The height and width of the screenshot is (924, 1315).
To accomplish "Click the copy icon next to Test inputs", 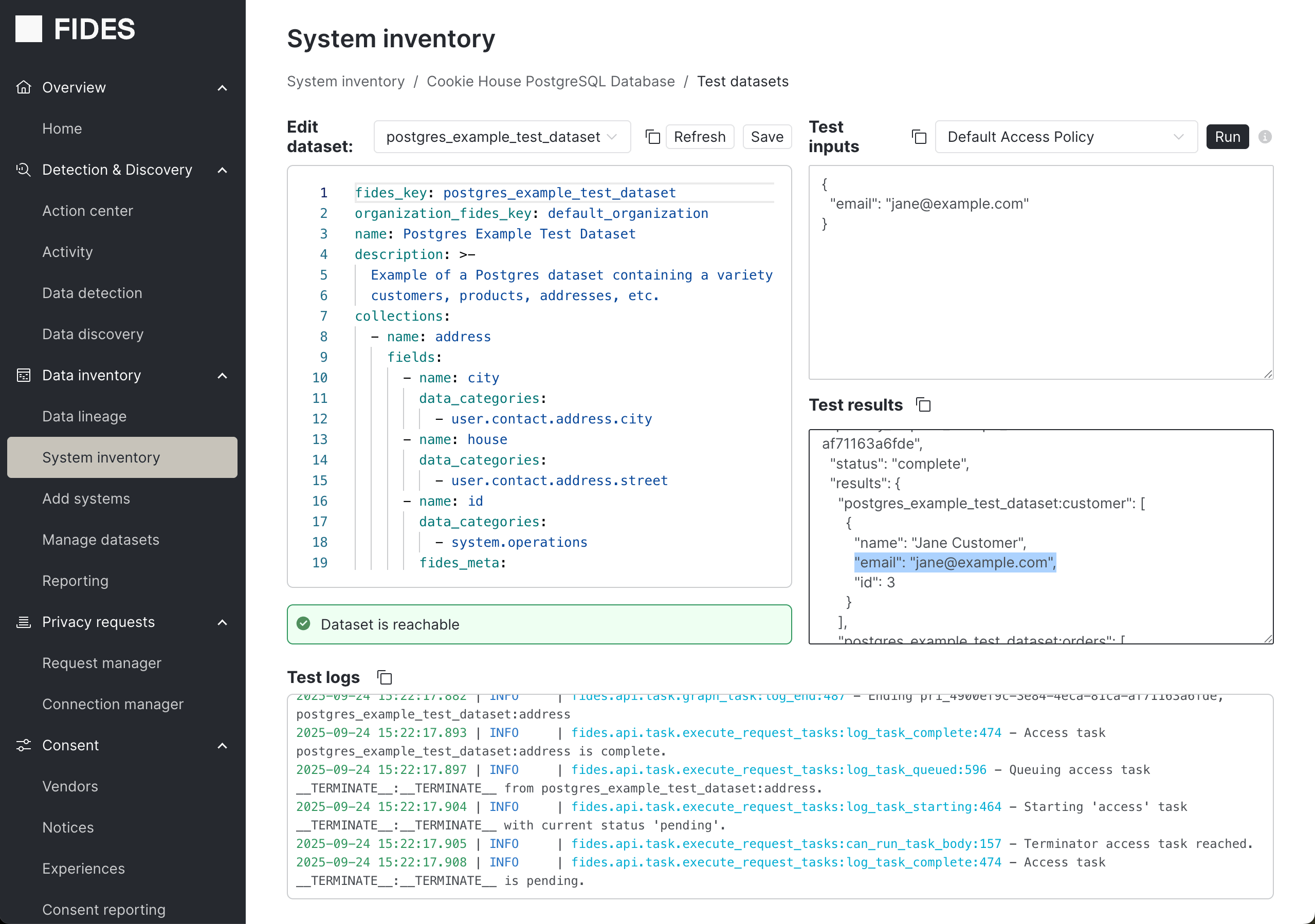I will (919, 137).
